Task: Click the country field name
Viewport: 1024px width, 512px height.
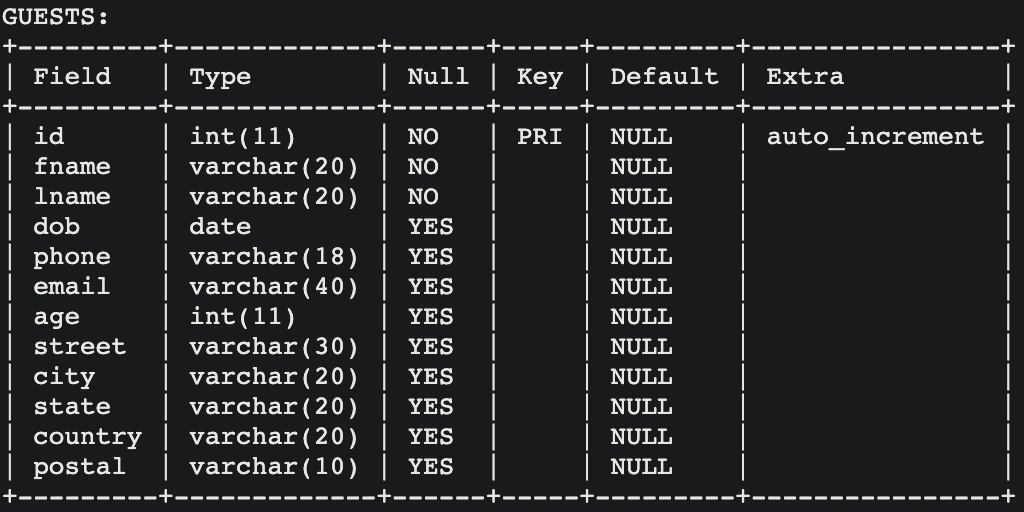Action: (87, 437)
